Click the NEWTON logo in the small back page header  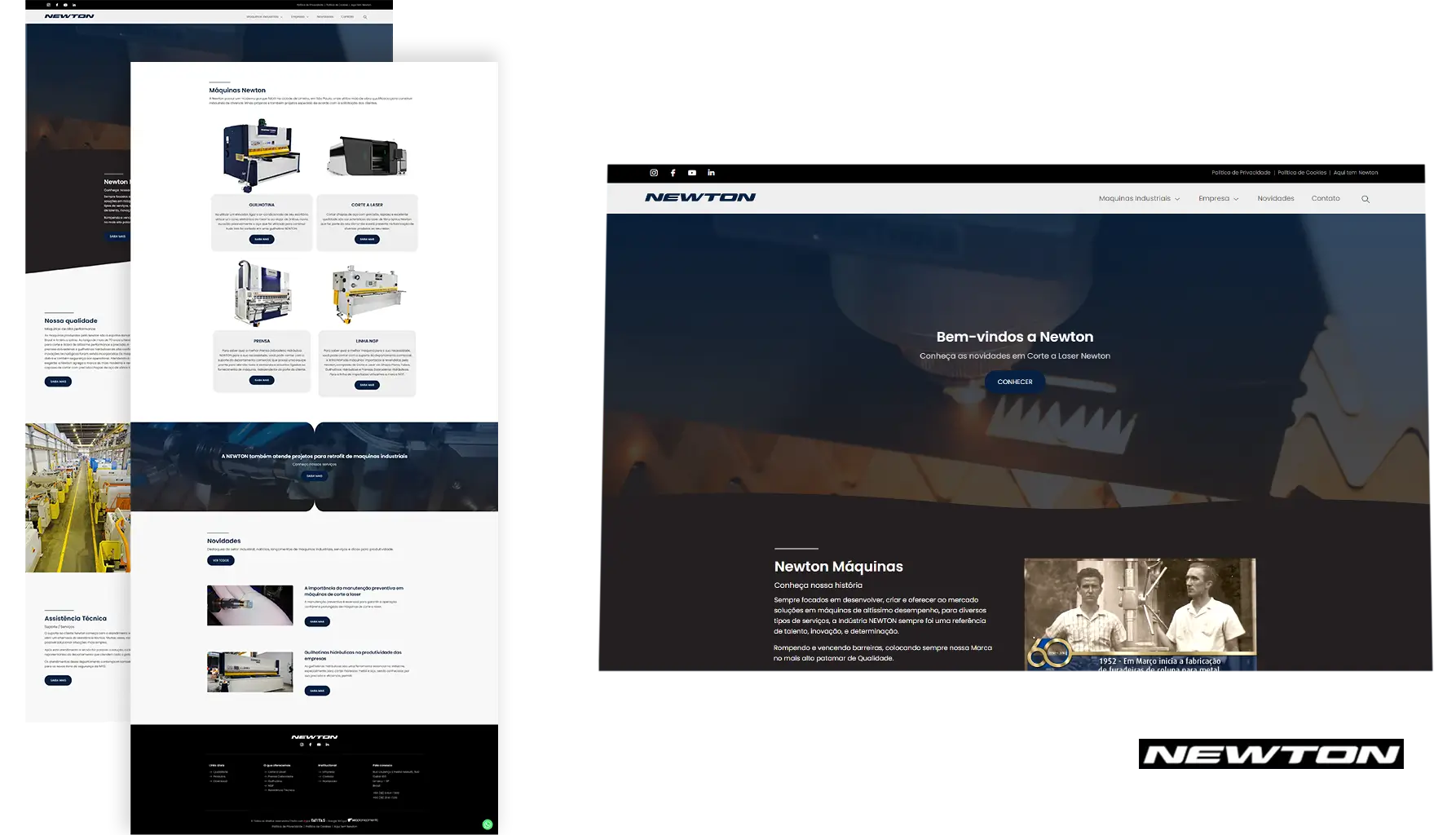click(x=69, y=16)
